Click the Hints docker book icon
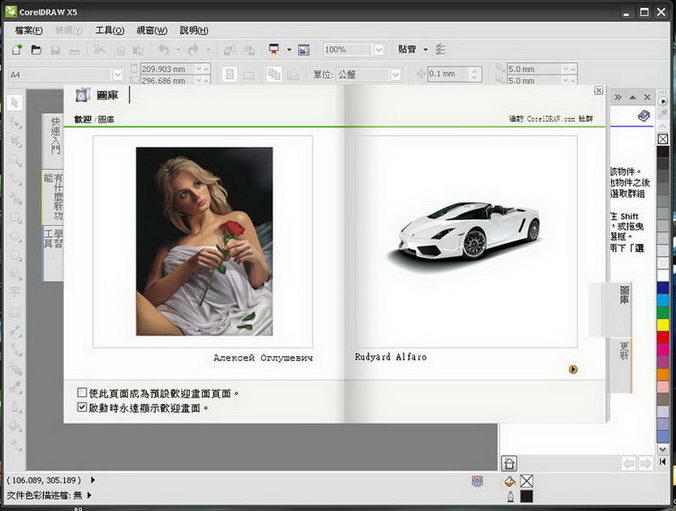 coord(643,116)
